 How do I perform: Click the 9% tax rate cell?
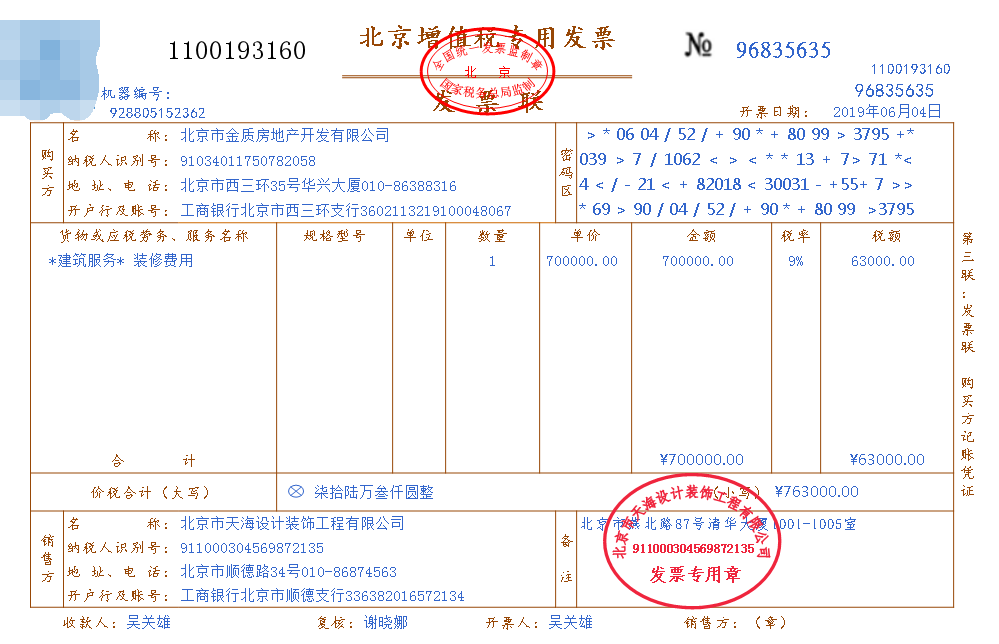point(796,261)
